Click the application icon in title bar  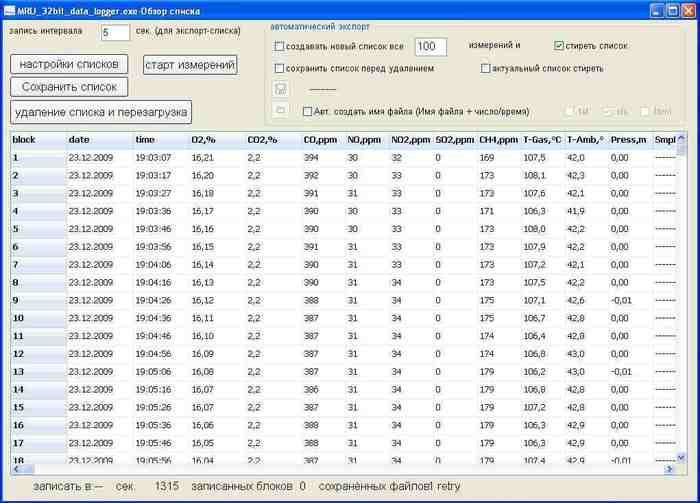coord(9,11)
